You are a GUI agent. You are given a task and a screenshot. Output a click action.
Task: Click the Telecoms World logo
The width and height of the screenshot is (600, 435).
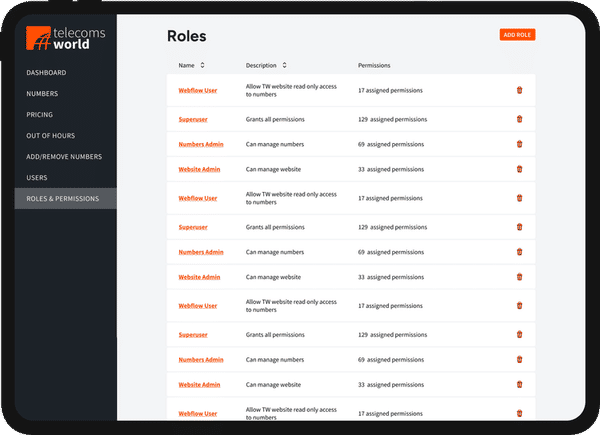[x=65, y=39]
